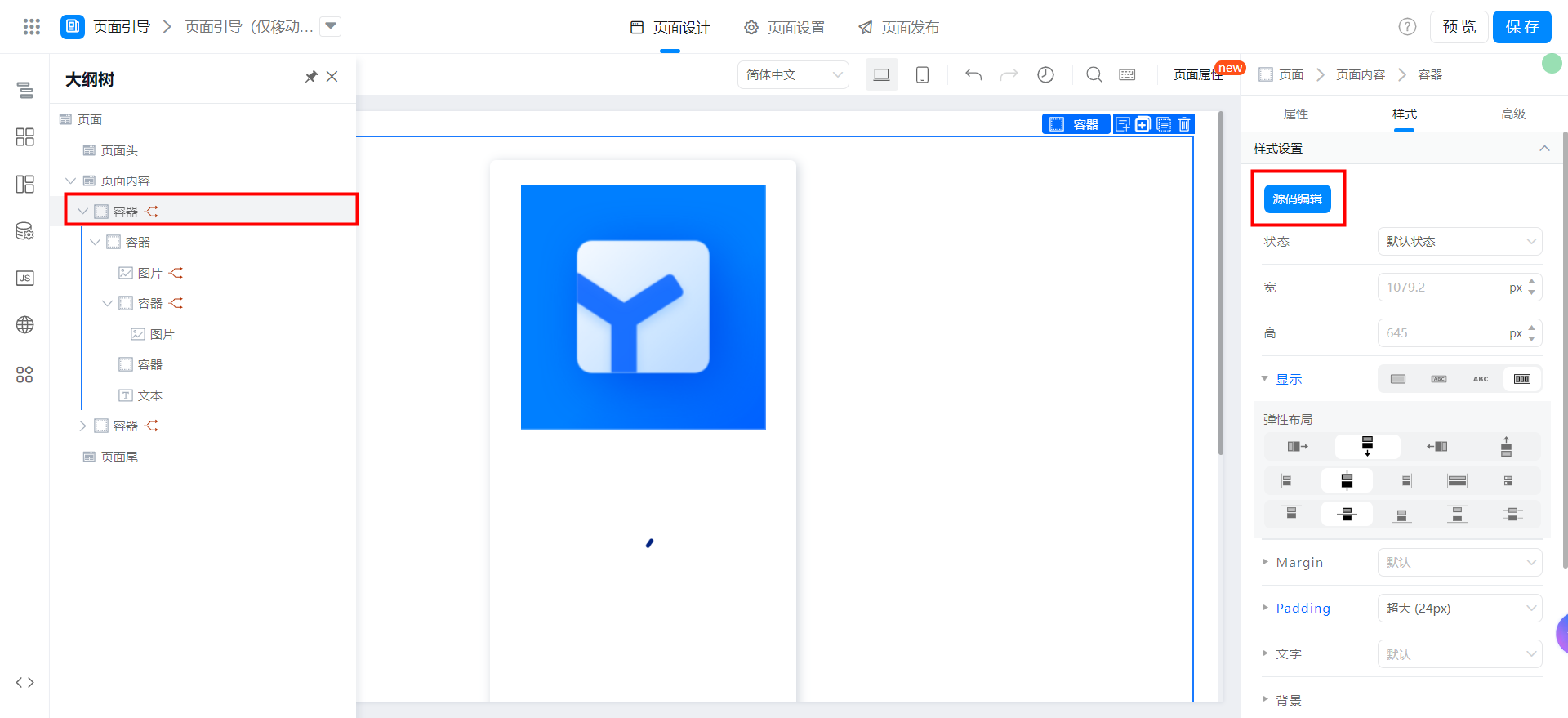Screen dimensions: 1568x718
Task: Collapse the 显示 section triangle
Action: coord(1265,378)
